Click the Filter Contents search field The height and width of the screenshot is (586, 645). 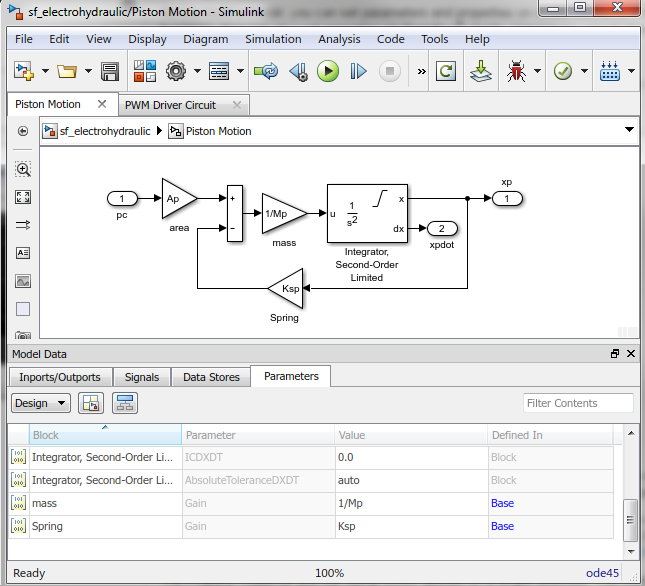578,403
